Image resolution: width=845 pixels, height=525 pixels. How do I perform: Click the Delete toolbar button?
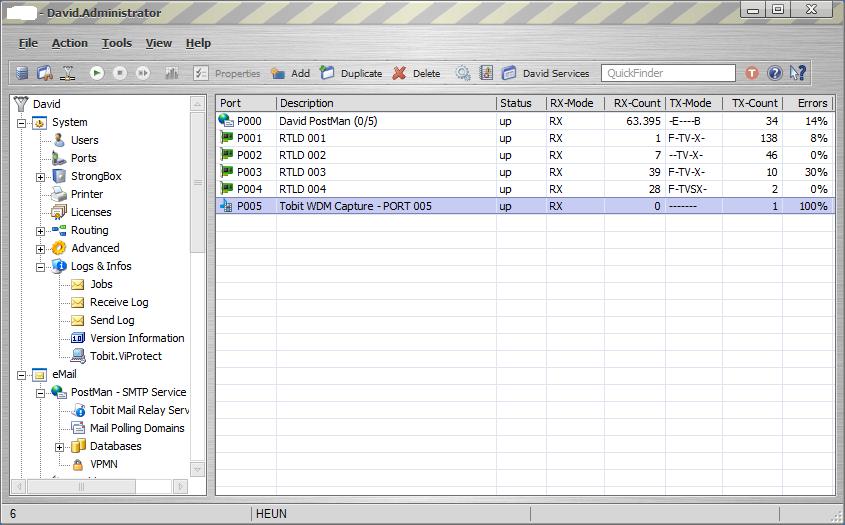416,73
